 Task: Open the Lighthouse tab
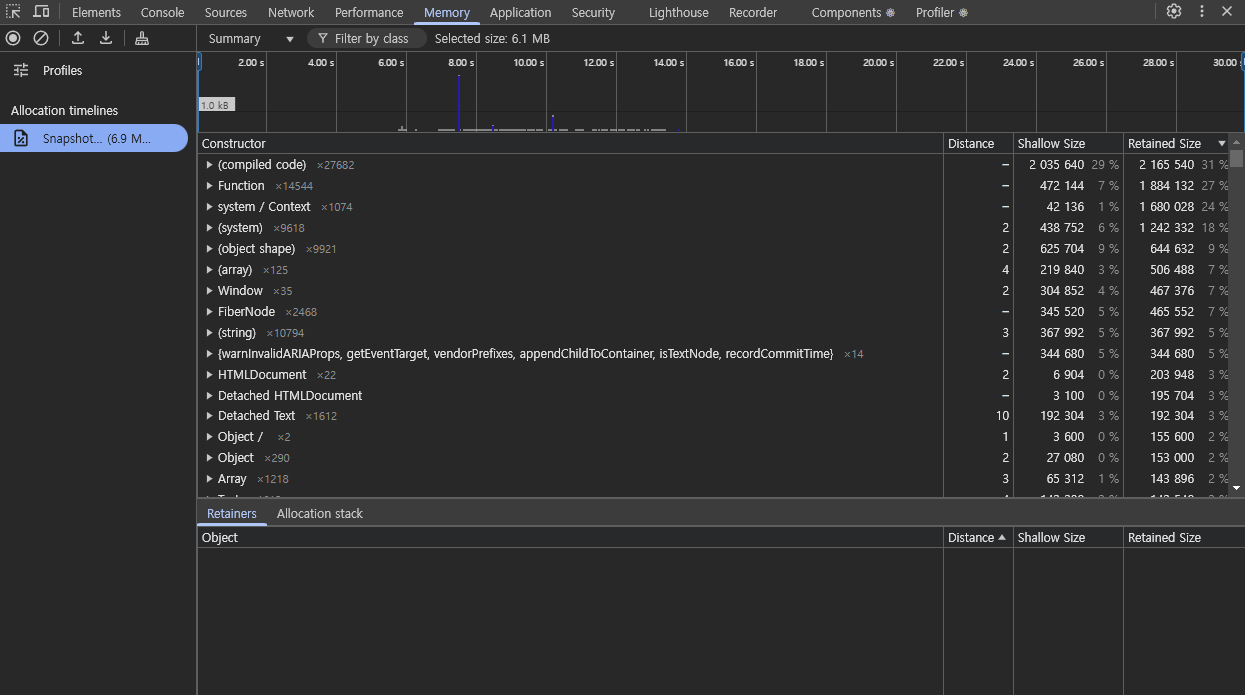[678, 13]
